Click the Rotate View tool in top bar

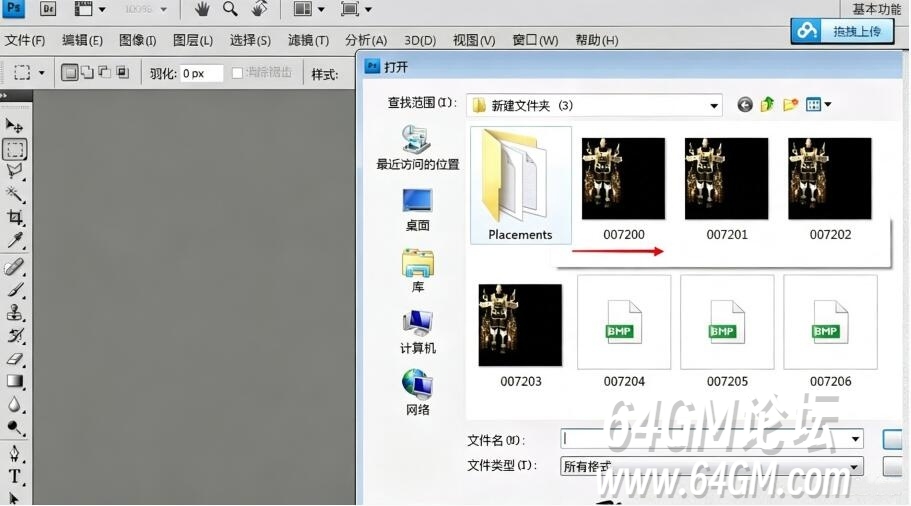coord(259,9)
